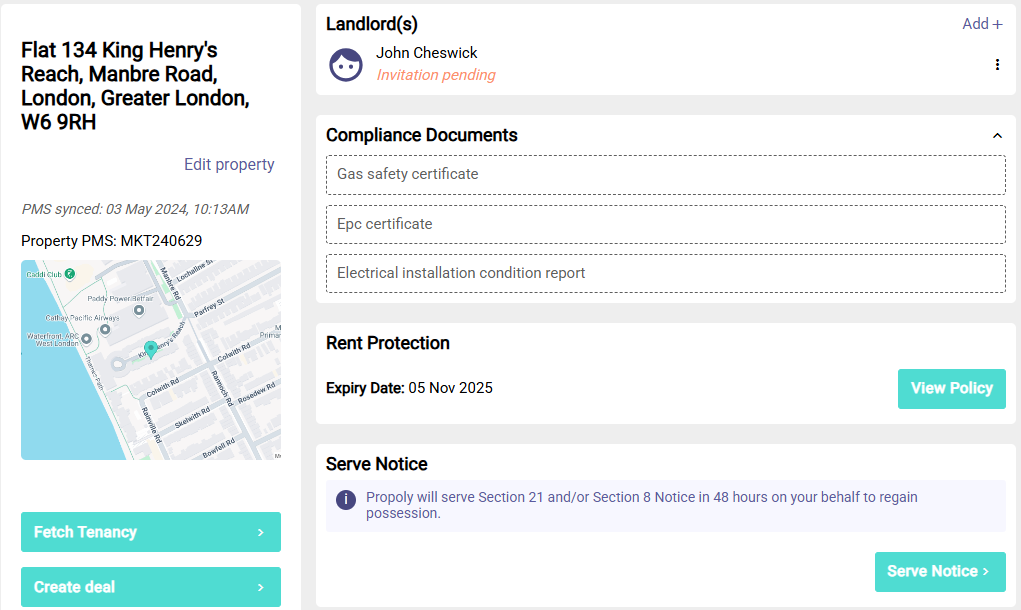Start a new deal with Create deal
The height and width of the screenshot is (610, 1021).
pyautogui.click(x=151, y=587)
